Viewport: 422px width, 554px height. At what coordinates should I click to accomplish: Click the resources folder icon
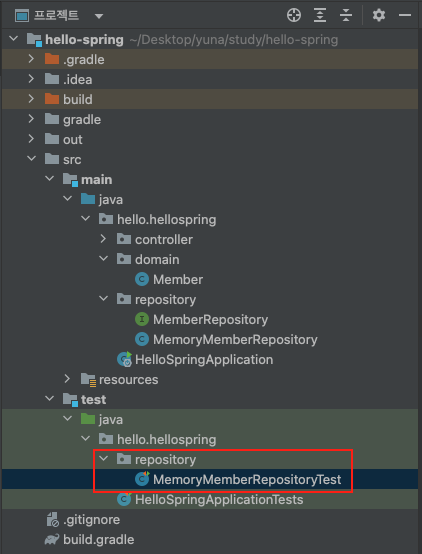click(88, 380)
